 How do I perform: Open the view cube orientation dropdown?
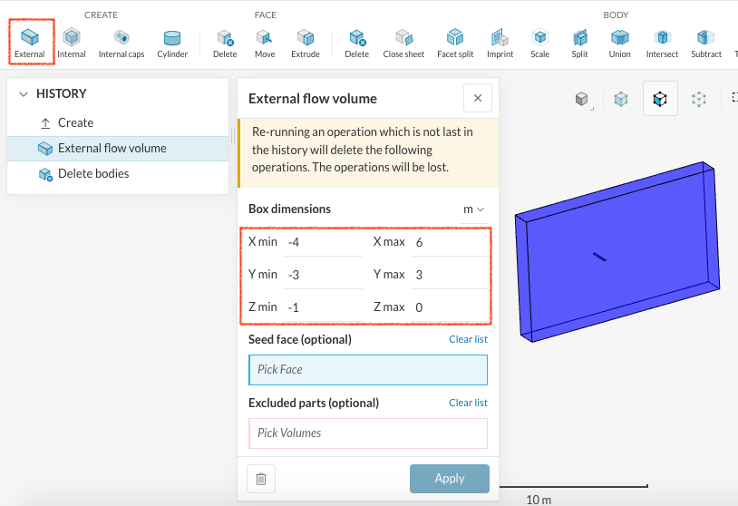(x=582, y=99)
